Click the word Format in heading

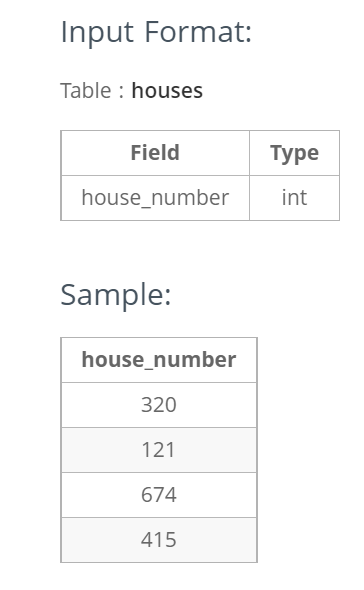[198, 32]
